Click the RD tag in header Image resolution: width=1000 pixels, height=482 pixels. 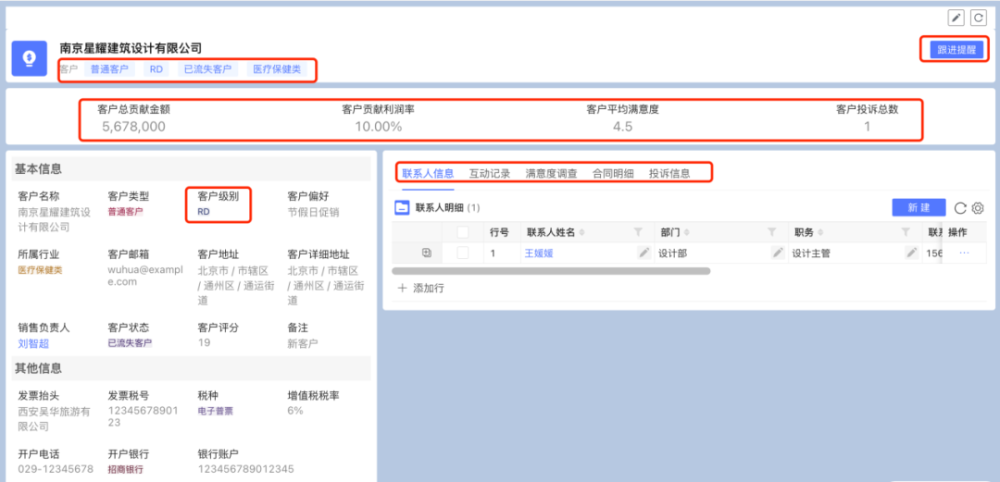click(156, 69)
